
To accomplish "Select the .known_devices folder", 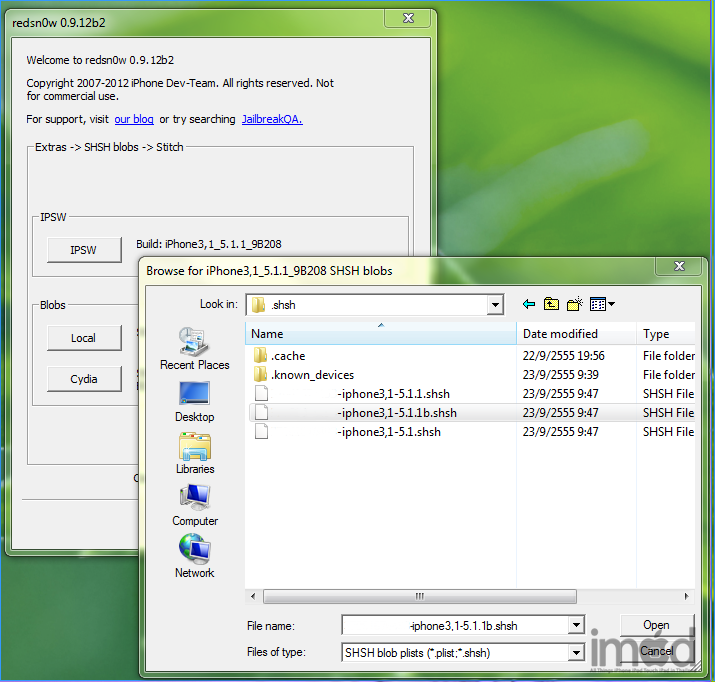I will (312, 375).
